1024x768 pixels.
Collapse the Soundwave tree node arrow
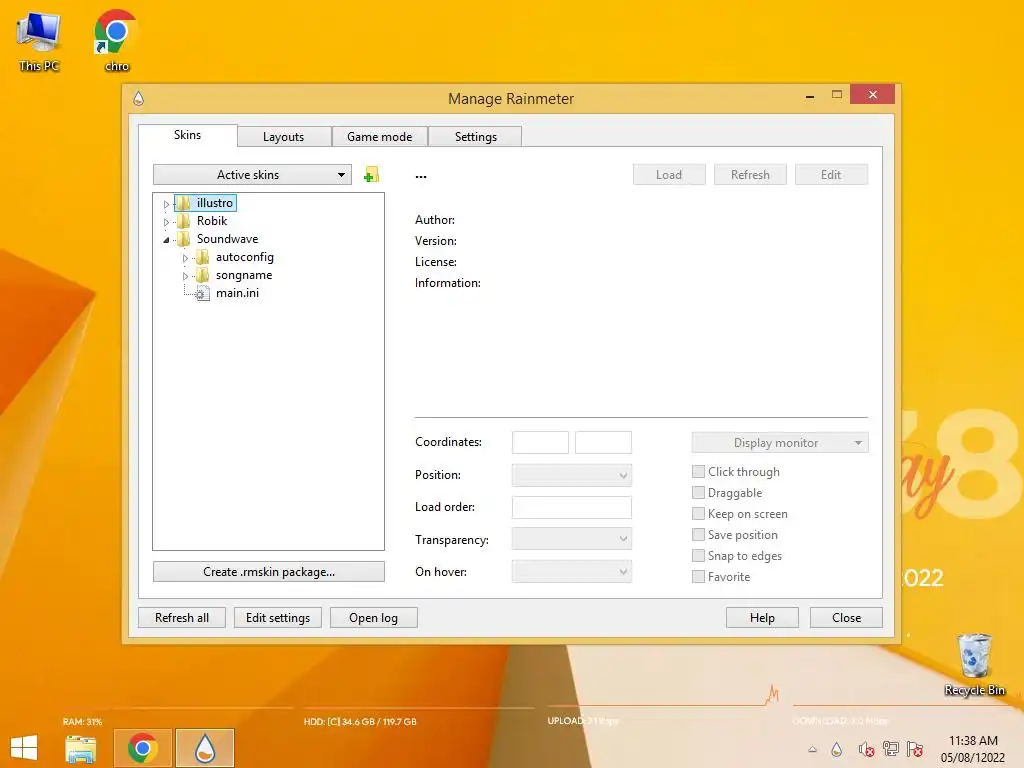[167, 240]
